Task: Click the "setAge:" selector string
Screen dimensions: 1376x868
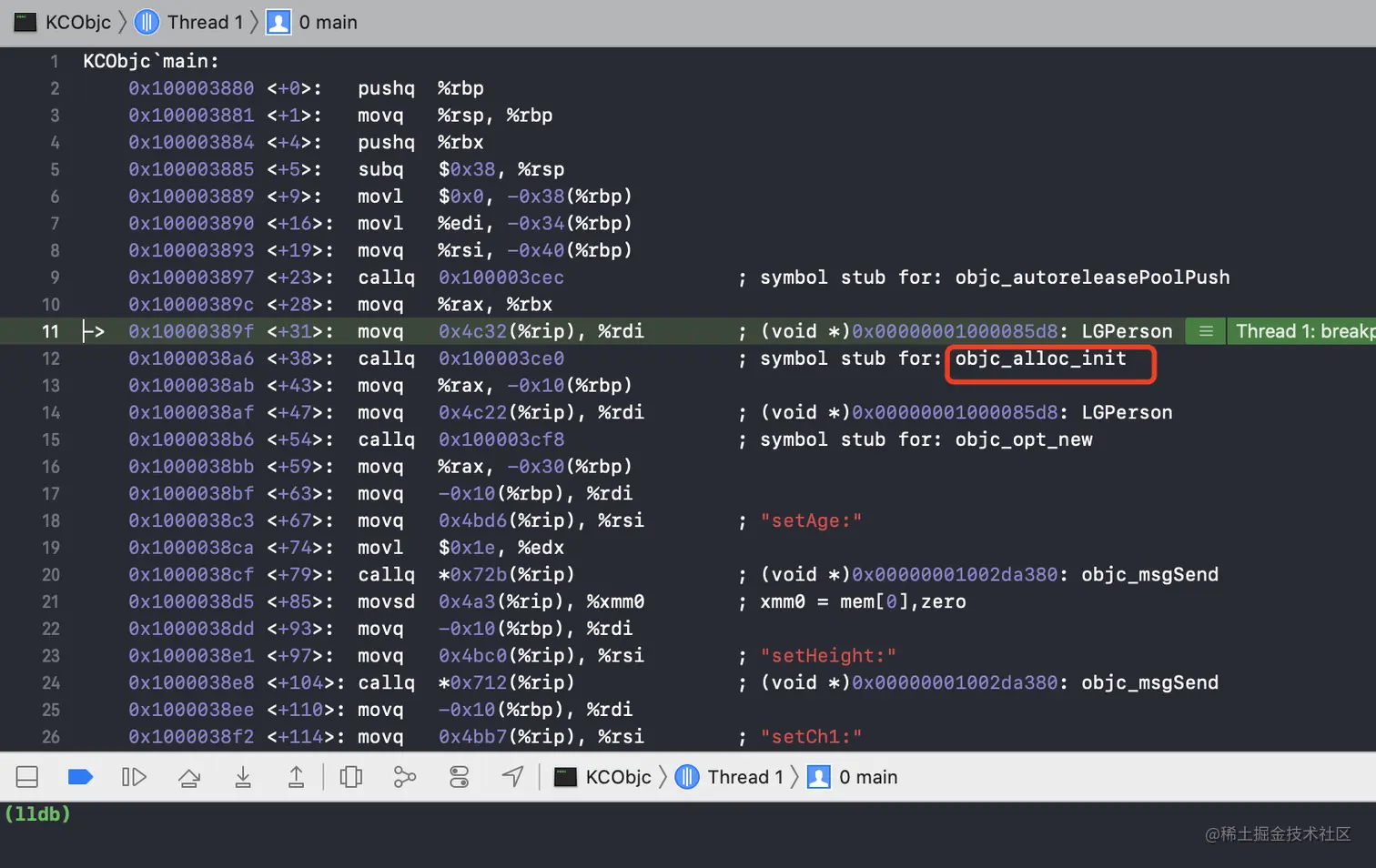Action: point(811,520)
